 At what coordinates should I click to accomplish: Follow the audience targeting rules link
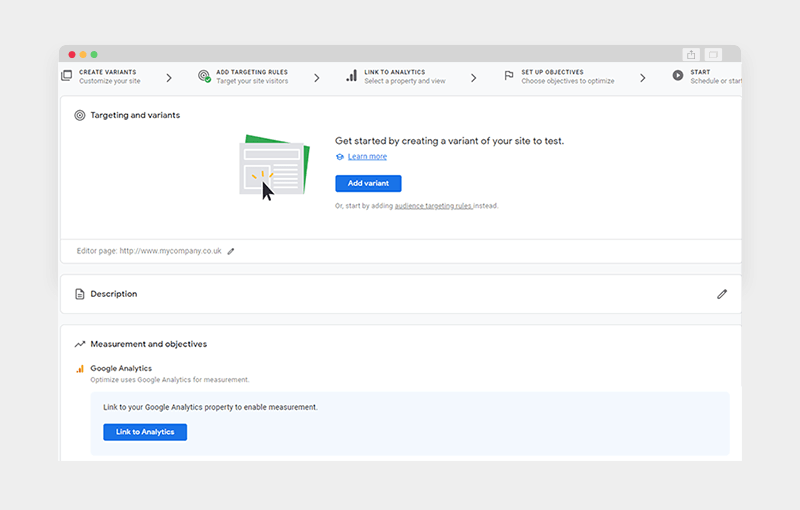(x=434, y=206)
